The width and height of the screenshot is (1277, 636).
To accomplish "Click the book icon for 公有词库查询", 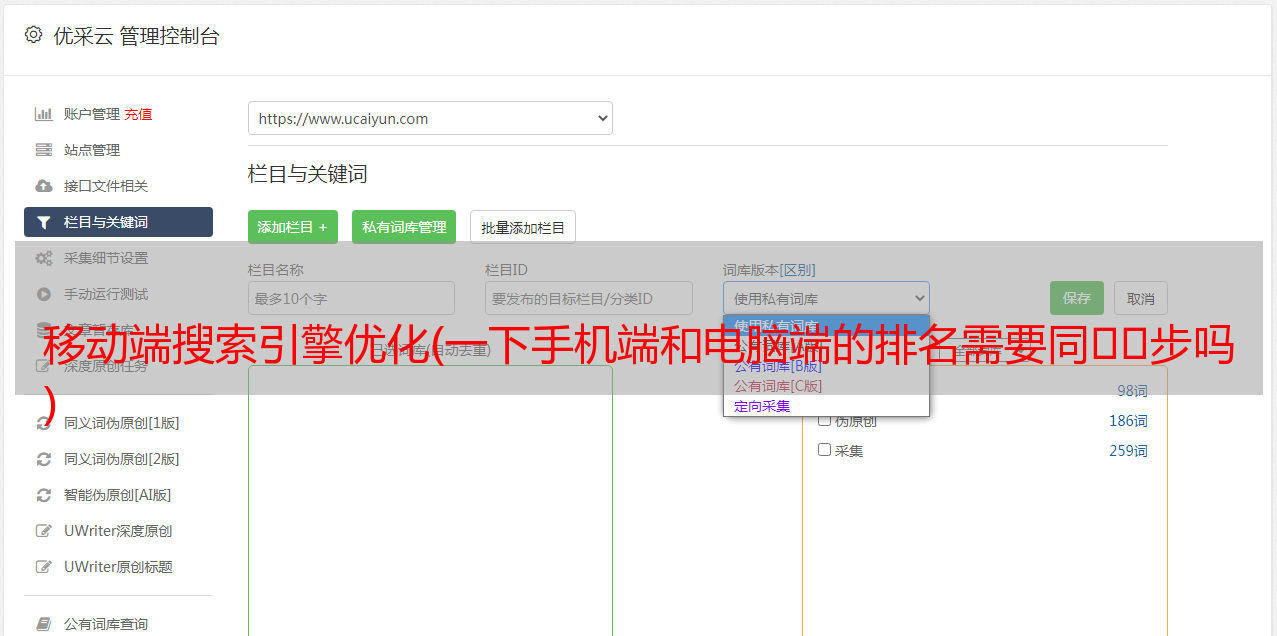I will 44,624.
